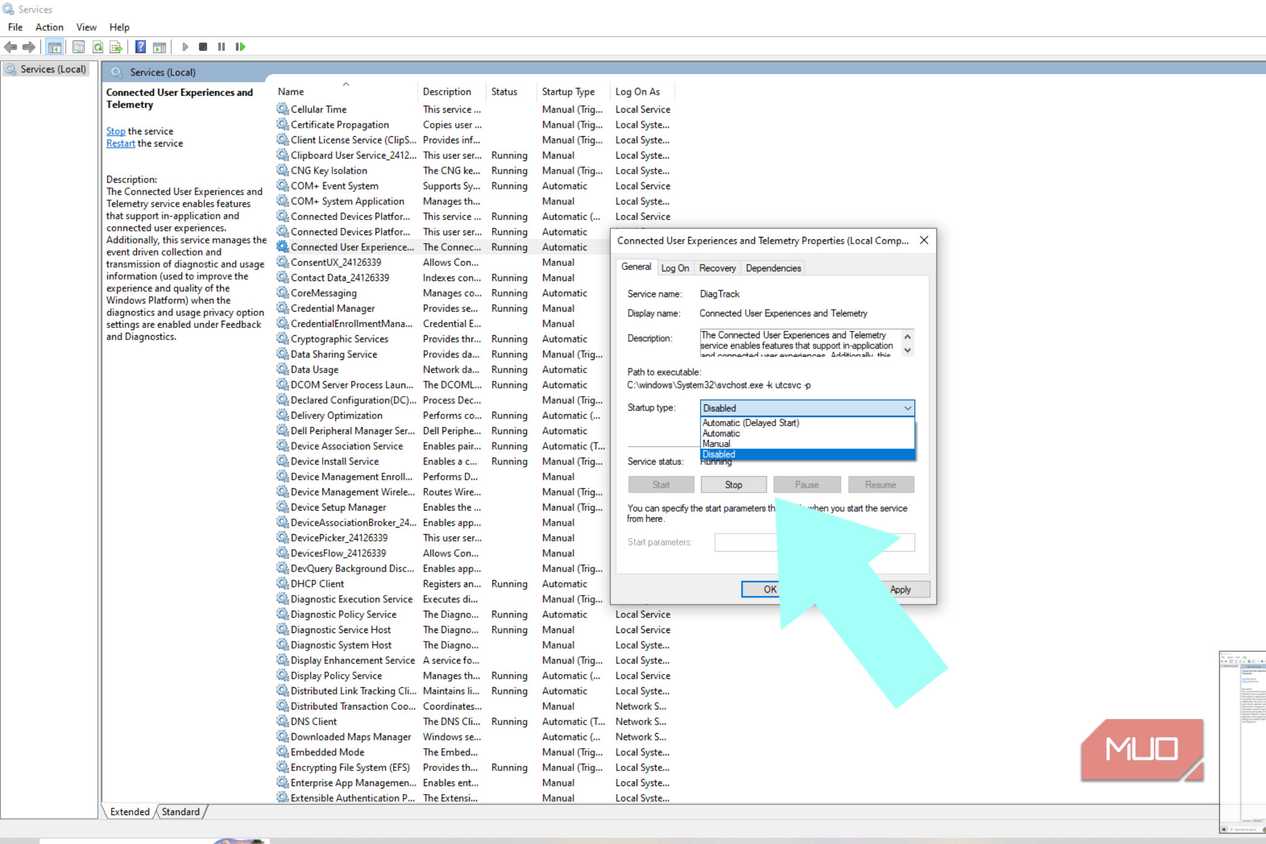Click the Stop Service square icon in the toolbar

tap(203, 47)
